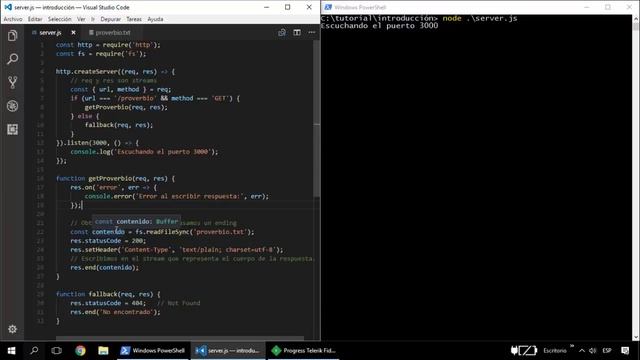Screen dimensions: 640x360
Task: Expand the Escritorio toolbar chevron in taskbar
Action: coord(571,346)
